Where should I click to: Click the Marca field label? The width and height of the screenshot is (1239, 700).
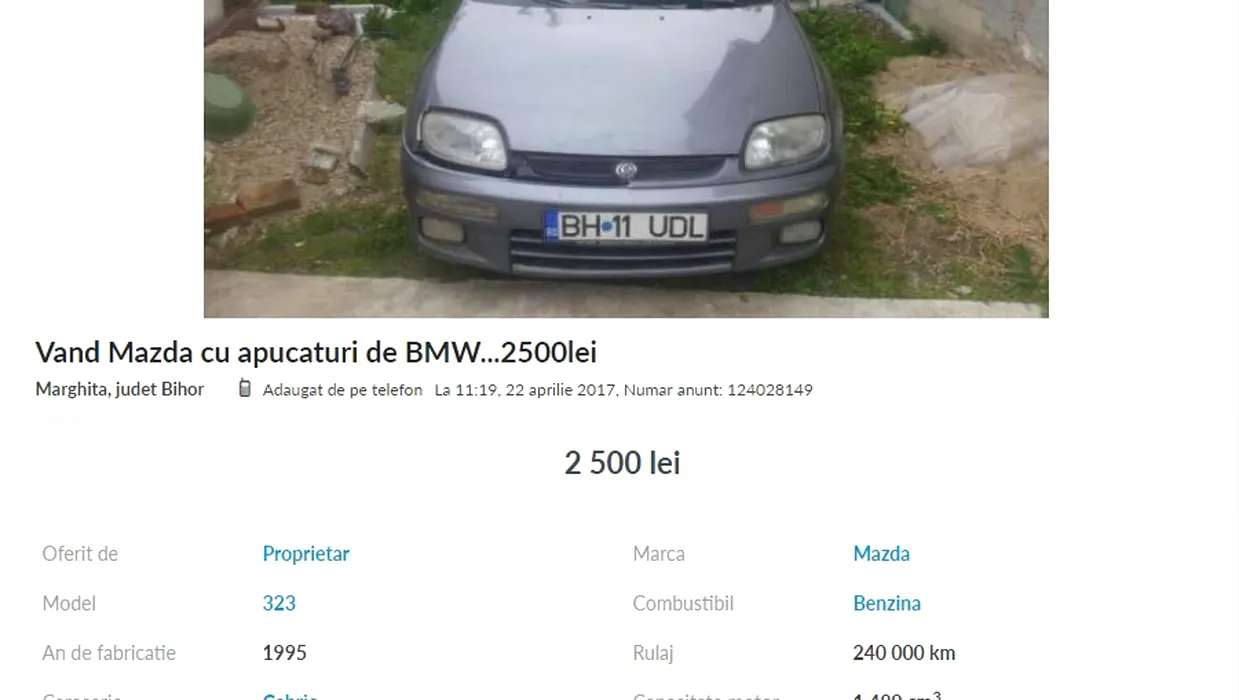pos(659,553)
